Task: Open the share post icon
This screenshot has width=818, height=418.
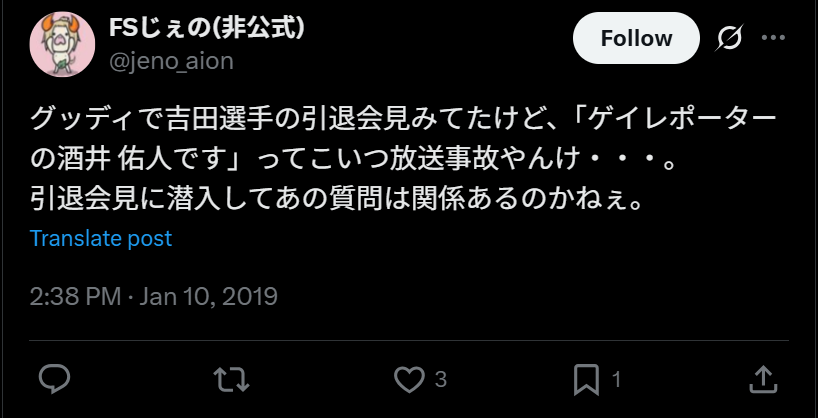Action: tap(763, 379)
